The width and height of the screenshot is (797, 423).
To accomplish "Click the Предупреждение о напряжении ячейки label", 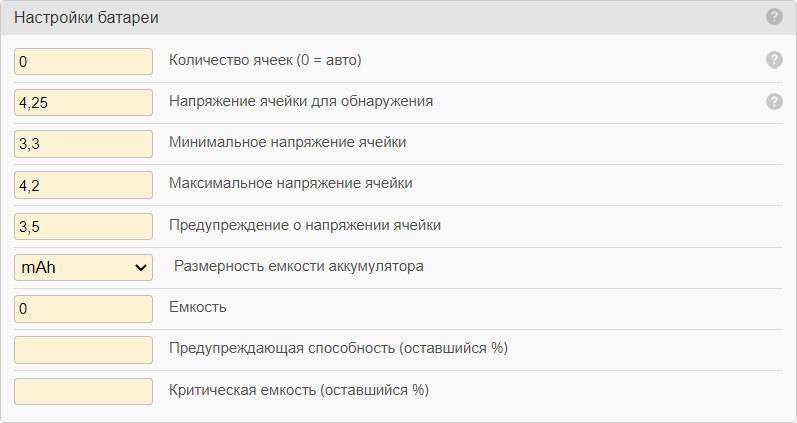I will pyautogui.click(x=305, y=226).
